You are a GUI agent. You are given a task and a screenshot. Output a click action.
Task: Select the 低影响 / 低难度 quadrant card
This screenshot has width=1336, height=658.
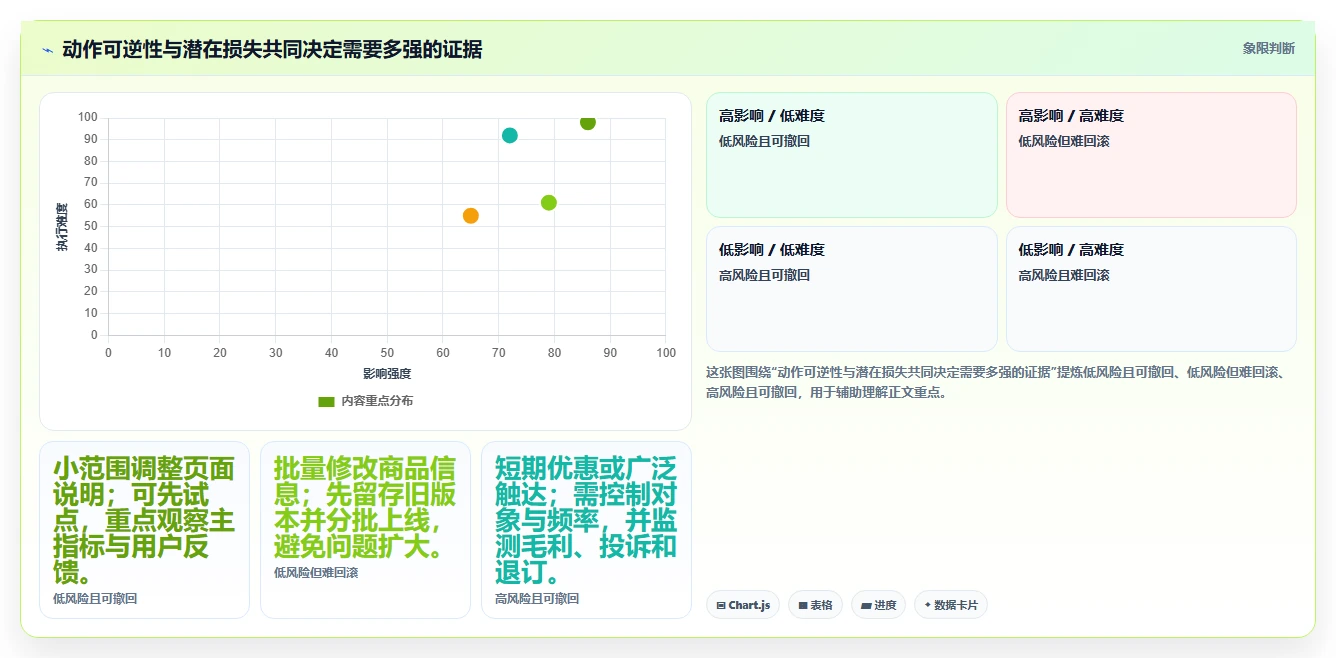click(852, 289)
